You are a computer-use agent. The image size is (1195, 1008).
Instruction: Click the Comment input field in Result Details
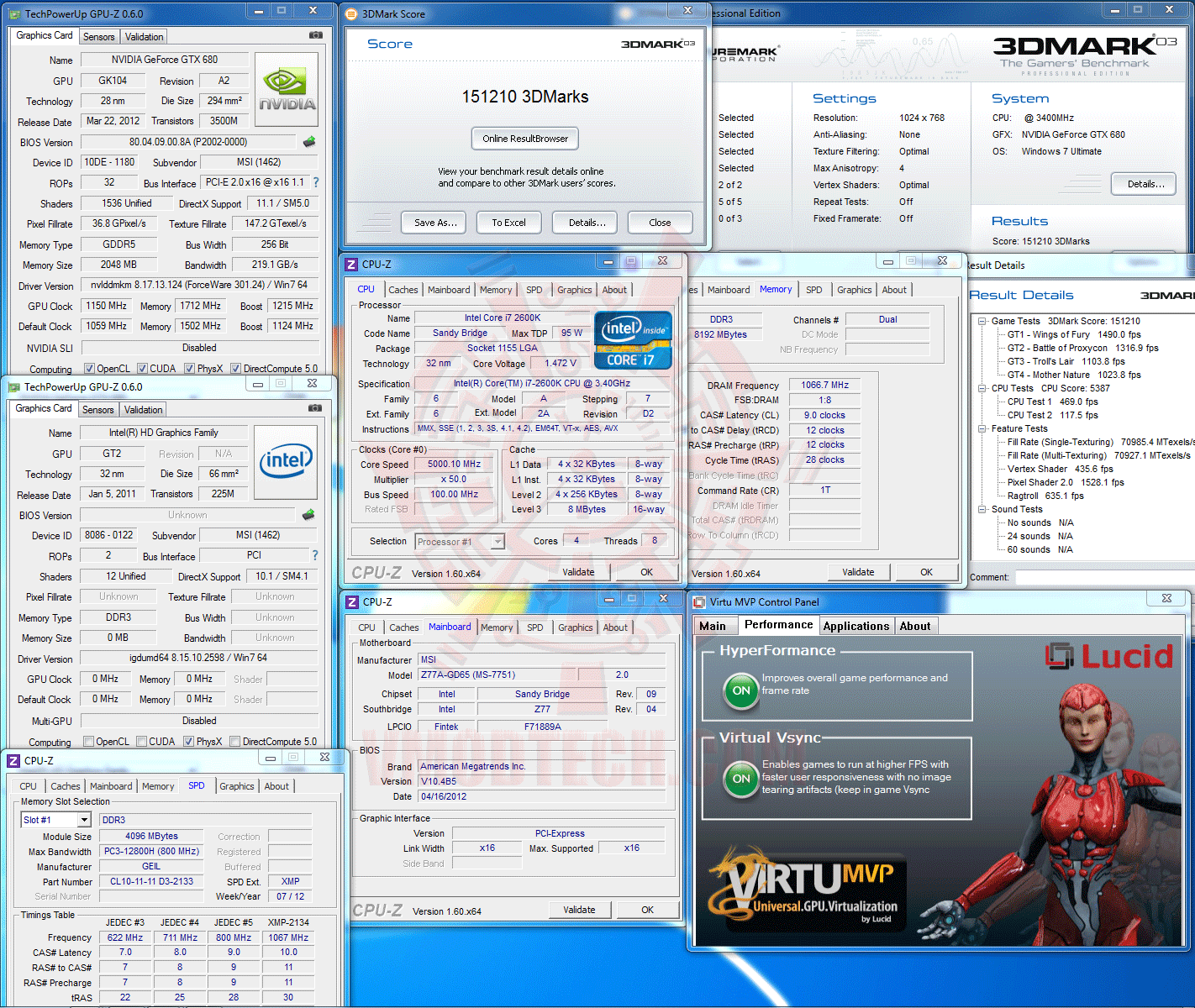point(1104,577)
